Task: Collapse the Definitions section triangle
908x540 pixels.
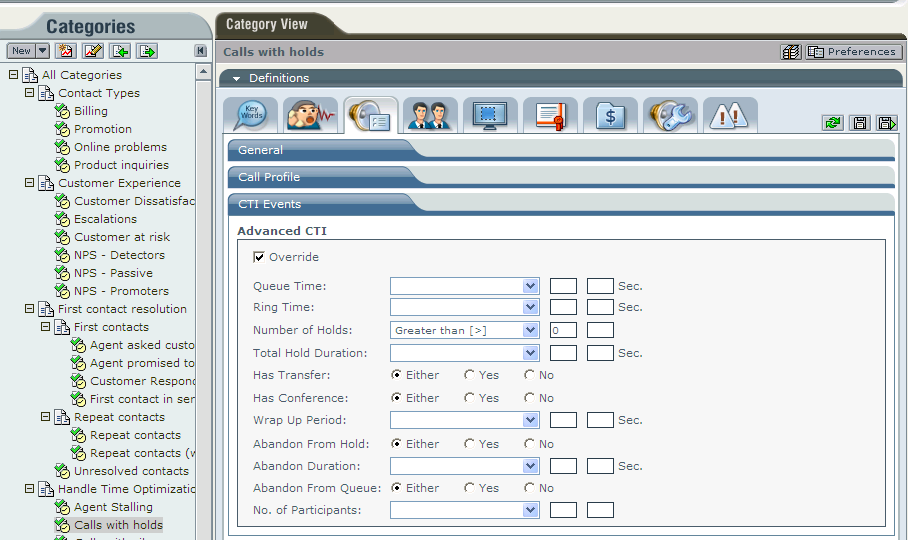Action: coord(236,78)
